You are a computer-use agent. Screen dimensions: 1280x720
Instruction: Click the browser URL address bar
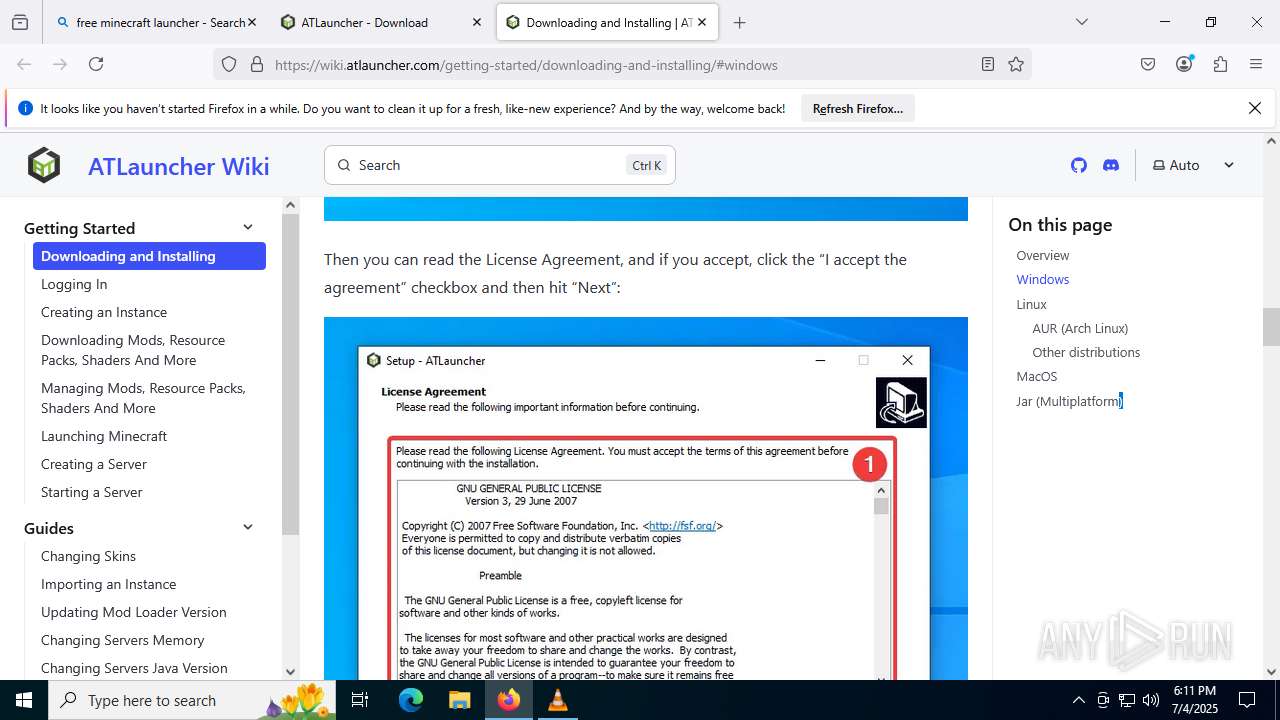[620, 64]
